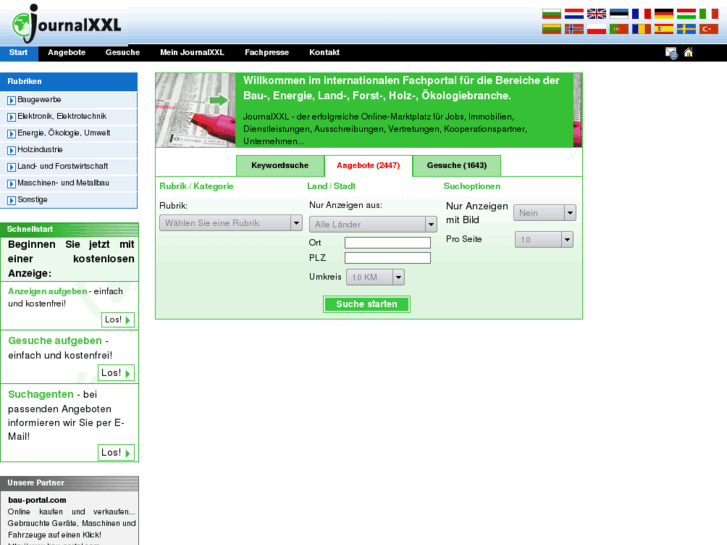Click arrow icon beside Elektronik, Elektrotechnik
727x545 pixels.
coord(12,117)
